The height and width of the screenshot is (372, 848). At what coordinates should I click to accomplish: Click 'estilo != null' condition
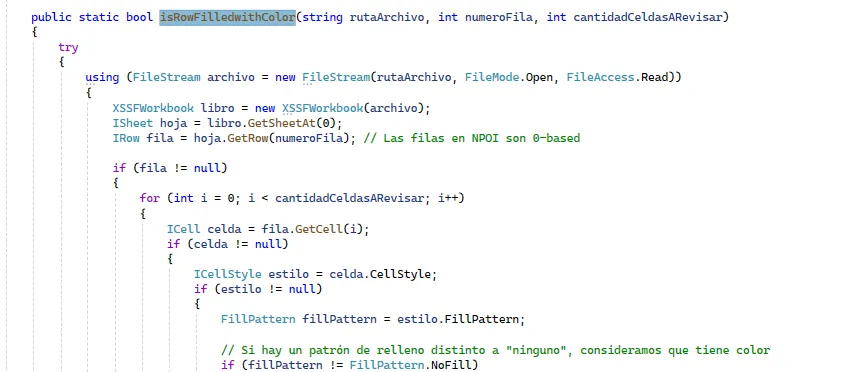point(268,289)
